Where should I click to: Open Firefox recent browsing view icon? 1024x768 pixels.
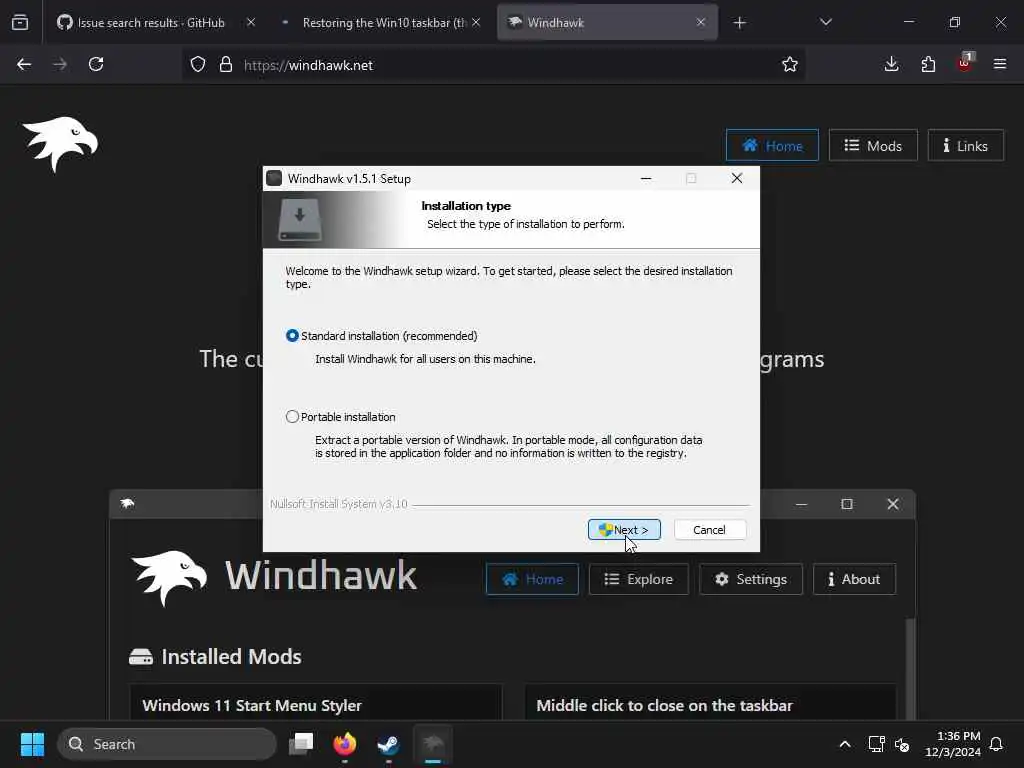point(20,23)
